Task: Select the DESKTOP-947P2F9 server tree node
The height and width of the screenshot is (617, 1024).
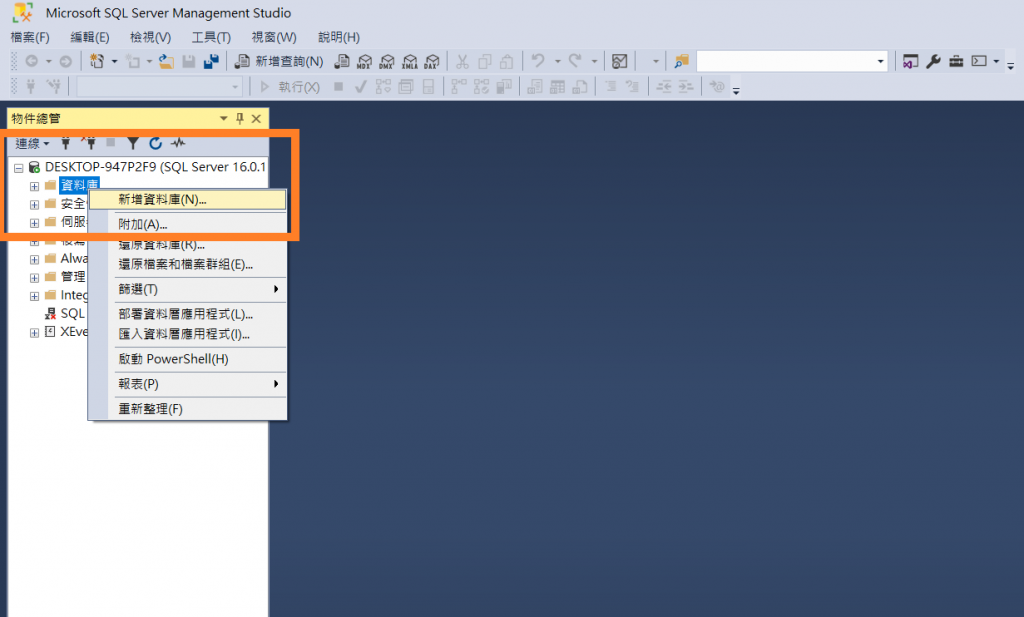Action: point(155,167)
